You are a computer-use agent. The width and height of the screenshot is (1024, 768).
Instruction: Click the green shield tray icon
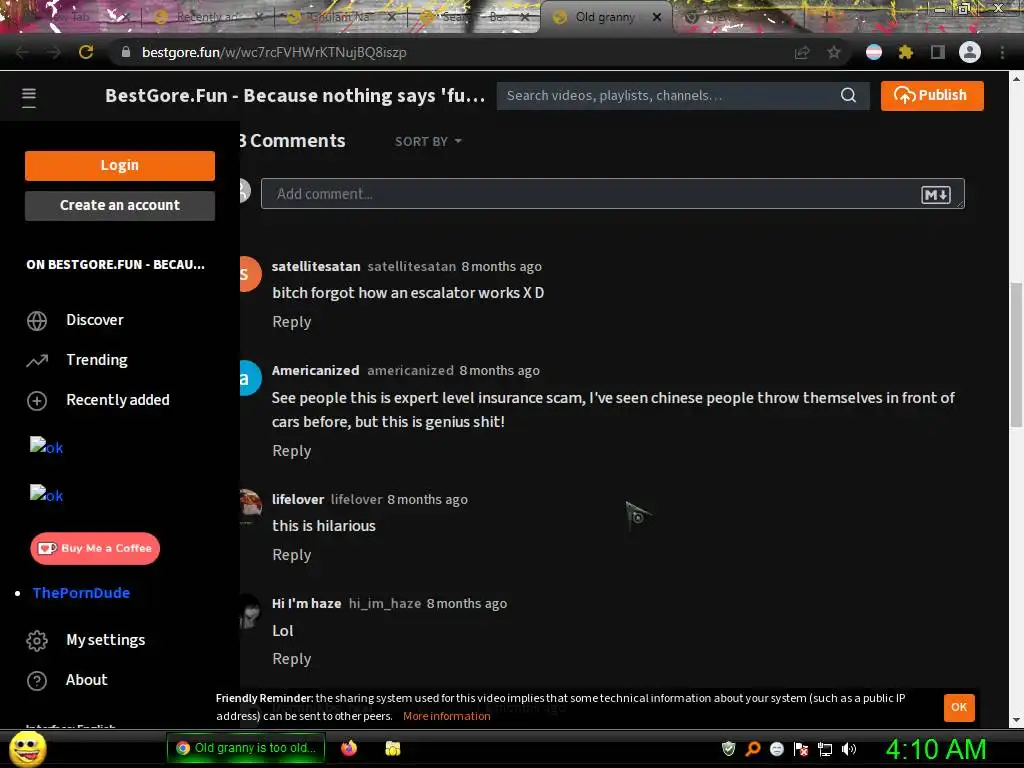pos(728,749)
